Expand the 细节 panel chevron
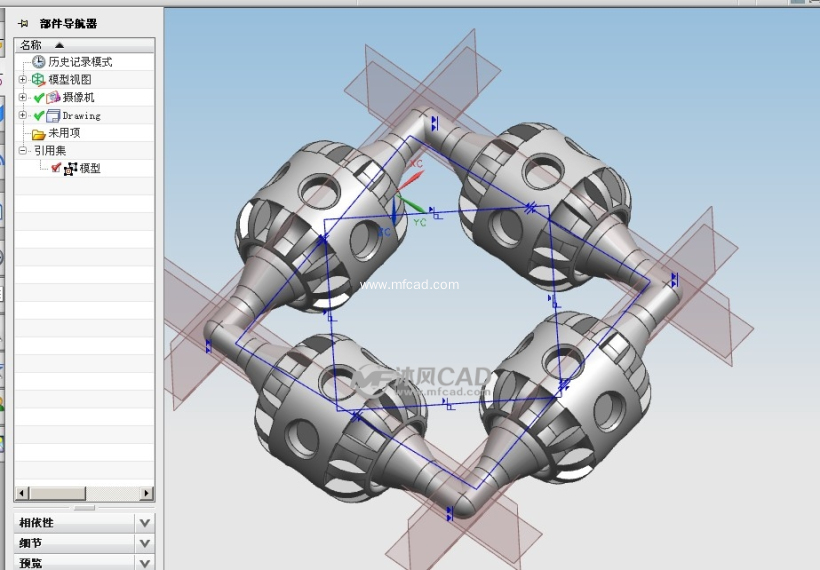Image resolution: width=820 pixels, height=570 pixels. point(145,543)
